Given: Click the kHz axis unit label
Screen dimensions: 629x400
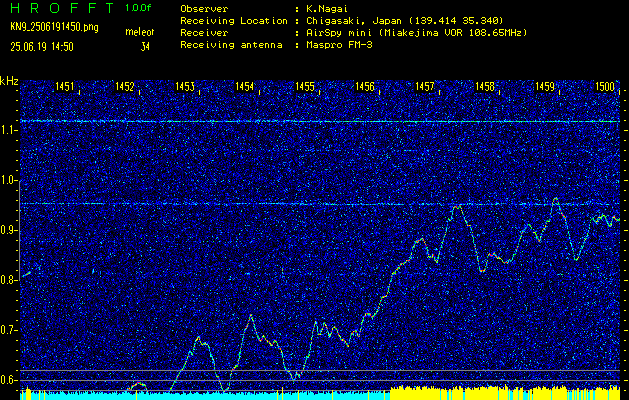Looking at the screenshot, I should click(9, 81).
